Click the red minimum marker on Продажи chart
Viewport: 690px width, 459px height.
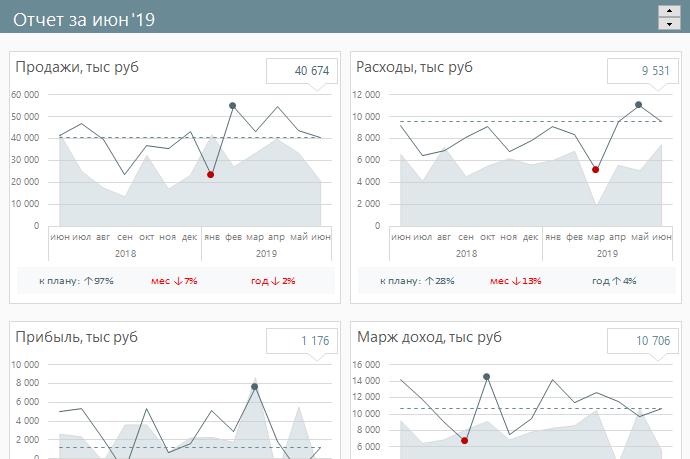[210, 175]
